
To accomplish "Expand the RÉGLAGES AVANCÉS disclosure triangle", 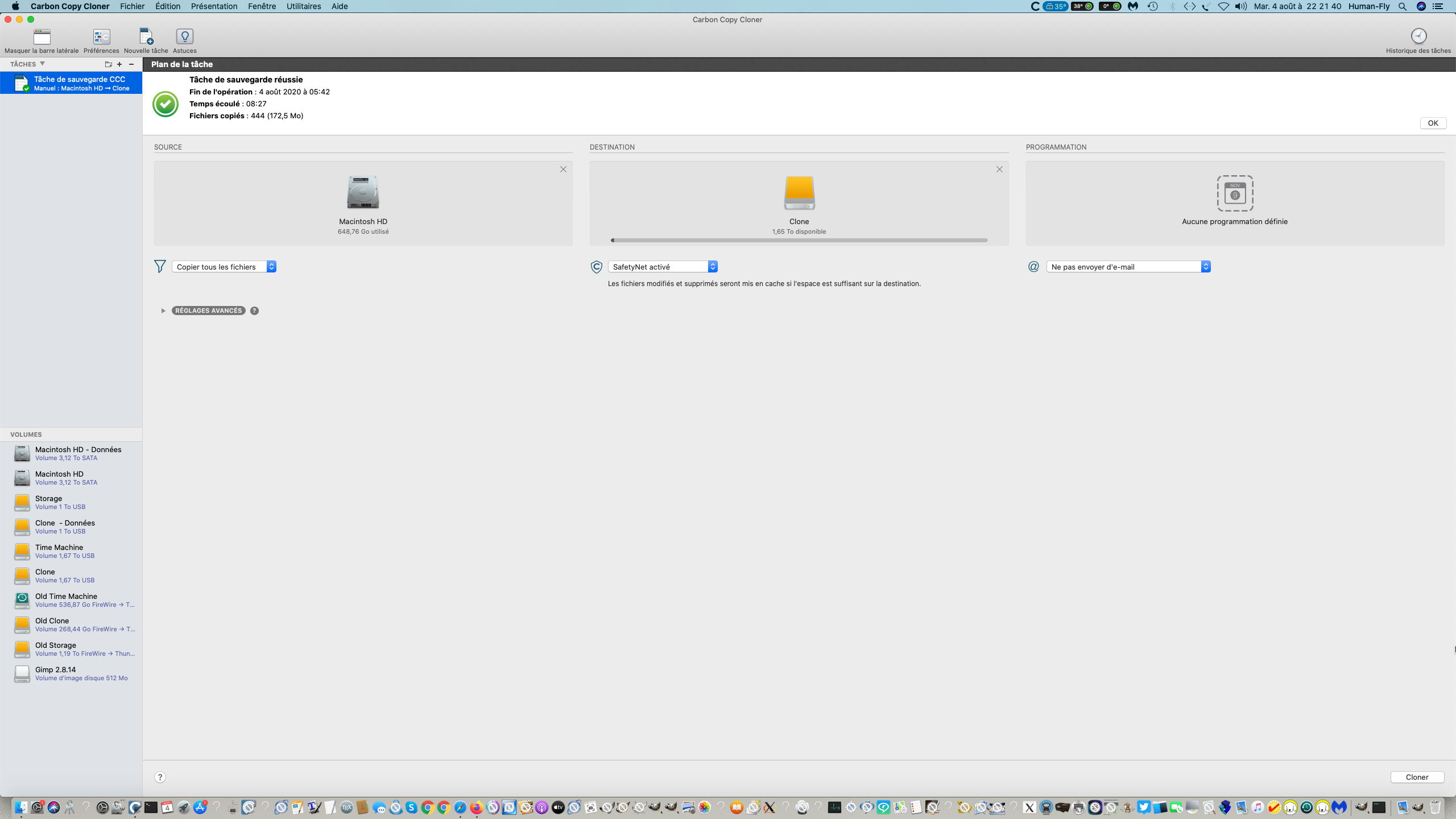I will click(163, 311).
